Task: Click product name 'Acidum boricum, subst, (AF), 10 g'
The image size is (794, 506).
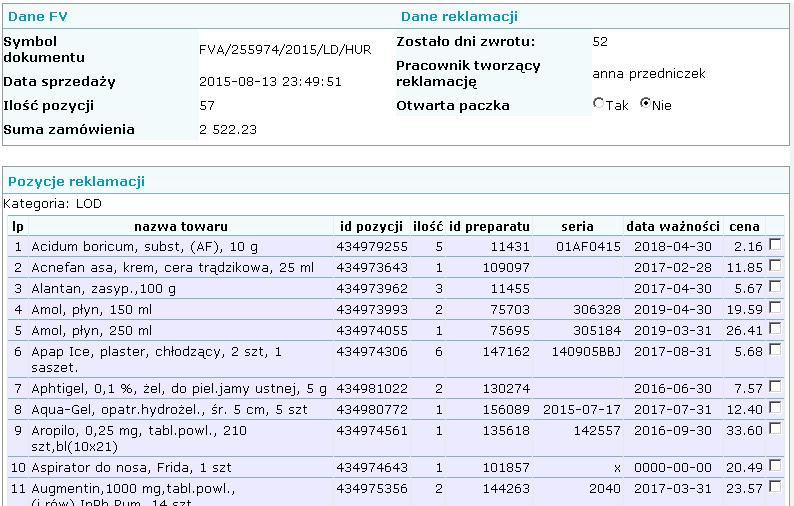Action: click(x=144, y=247)
